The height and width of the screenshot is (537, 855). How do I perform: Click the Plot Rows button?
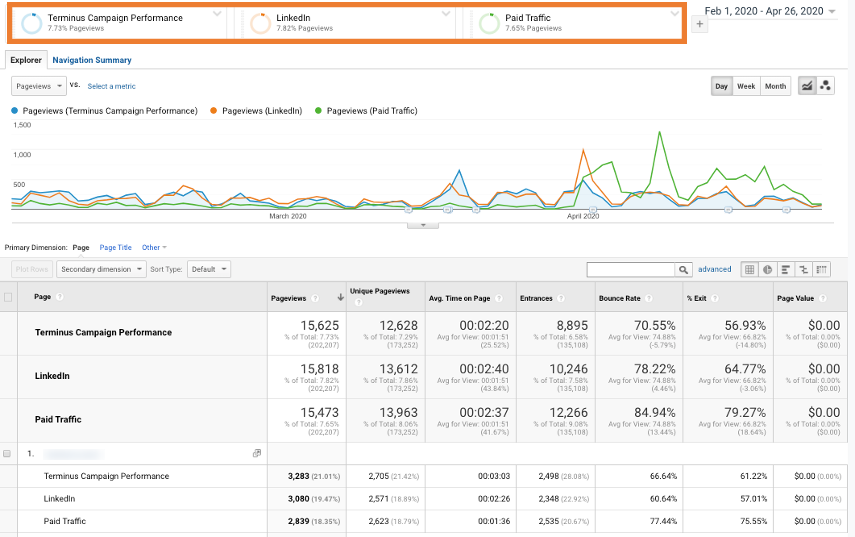click(32, 269)
